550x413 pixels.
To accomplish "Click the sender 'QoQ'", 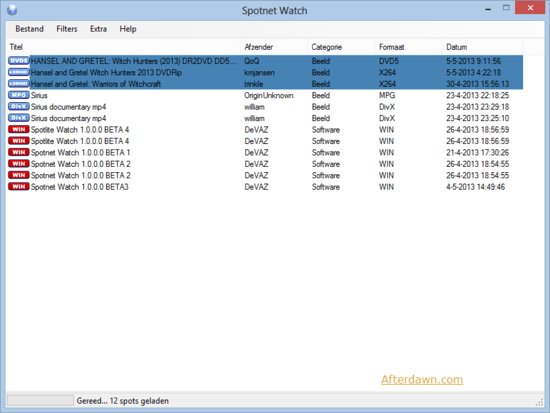I will [x=251, y=61].
